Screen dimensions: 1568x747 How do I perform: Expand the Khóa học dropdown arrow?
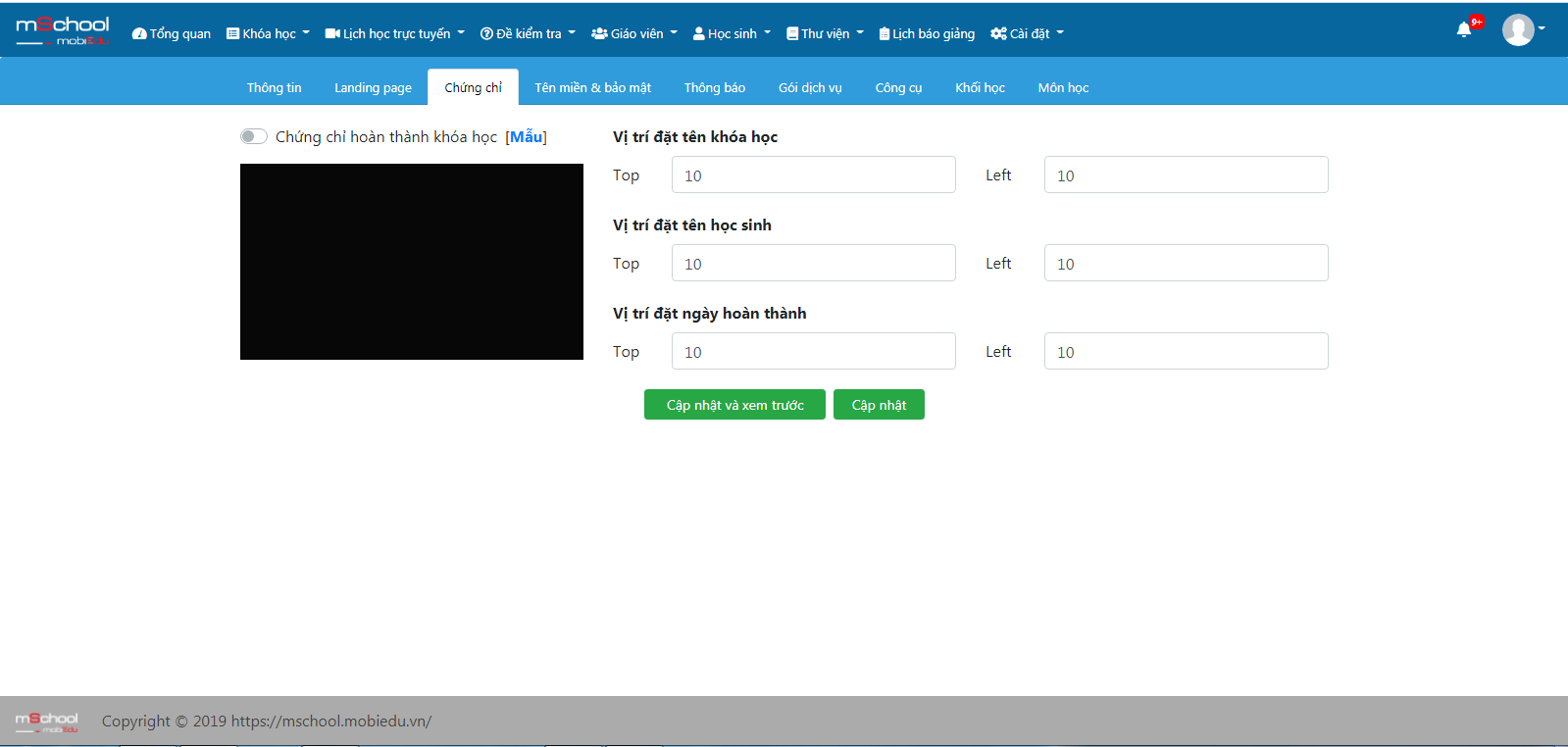click(306, 32)
